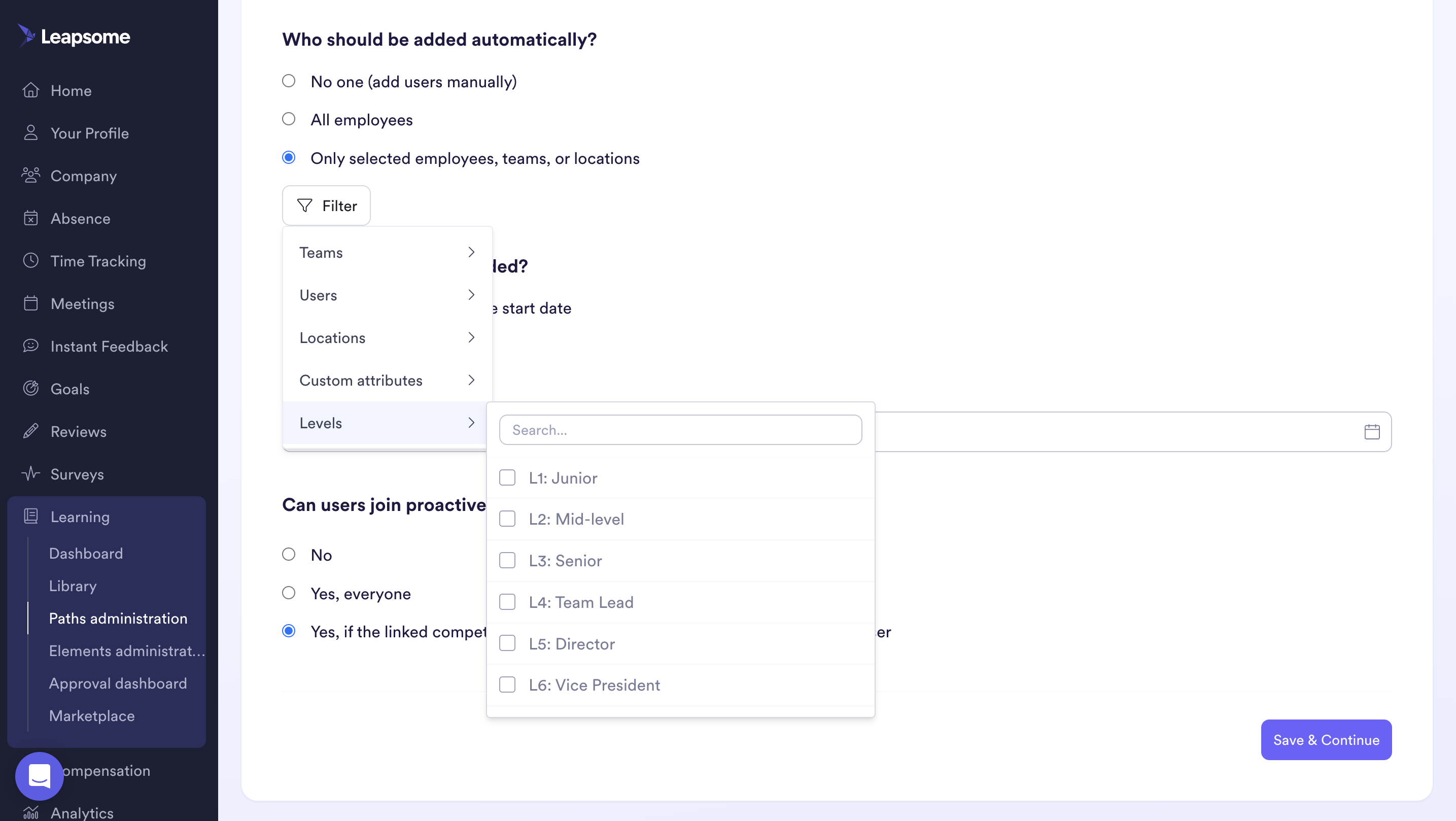Viewport: 1456px width, 821px height.
Task: Open the Filter dropdown button
Action: (326, 206)
